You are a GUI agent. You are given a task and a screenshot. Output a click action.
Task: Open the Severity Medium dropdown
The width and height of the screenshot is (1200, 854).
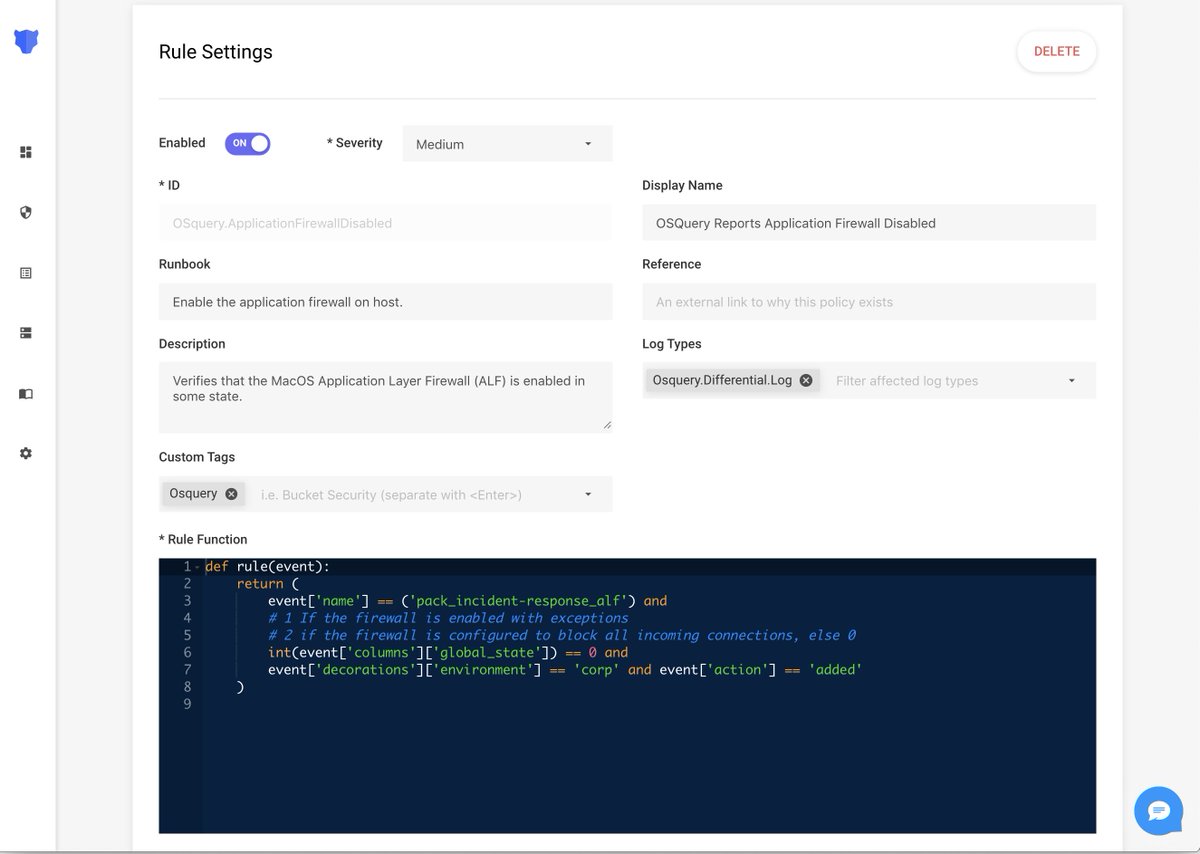tap(507, 144)
